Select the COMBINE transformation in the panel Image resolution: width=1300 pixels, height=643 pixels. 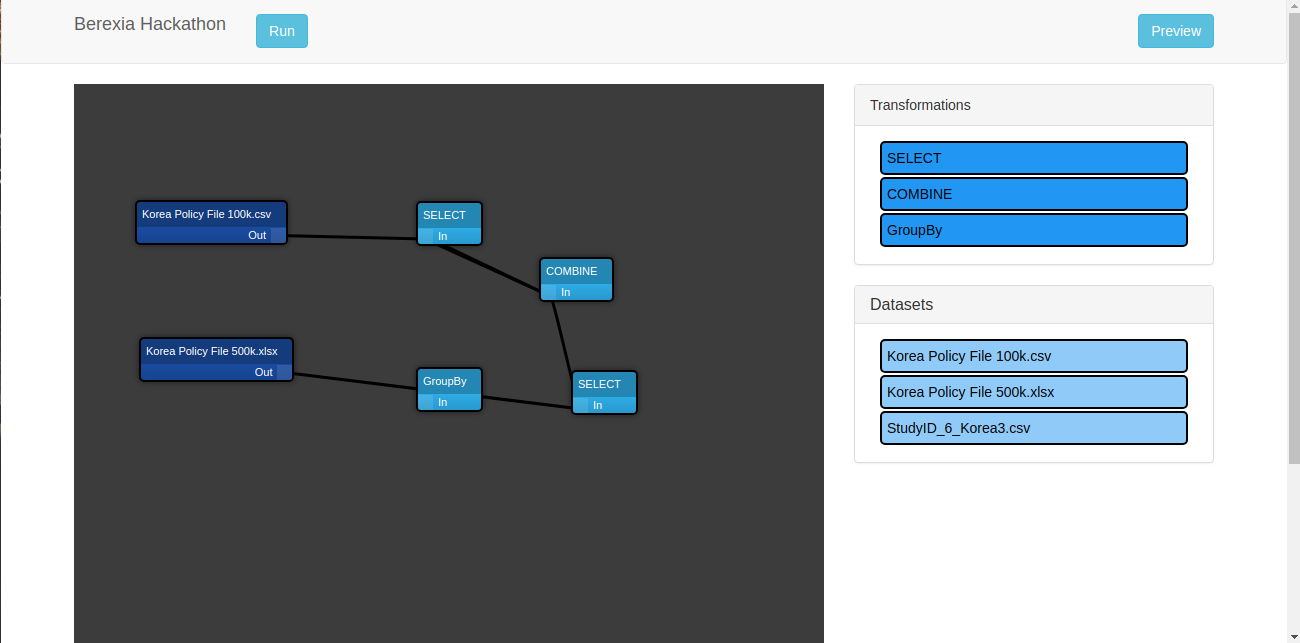click(1034, 194)
